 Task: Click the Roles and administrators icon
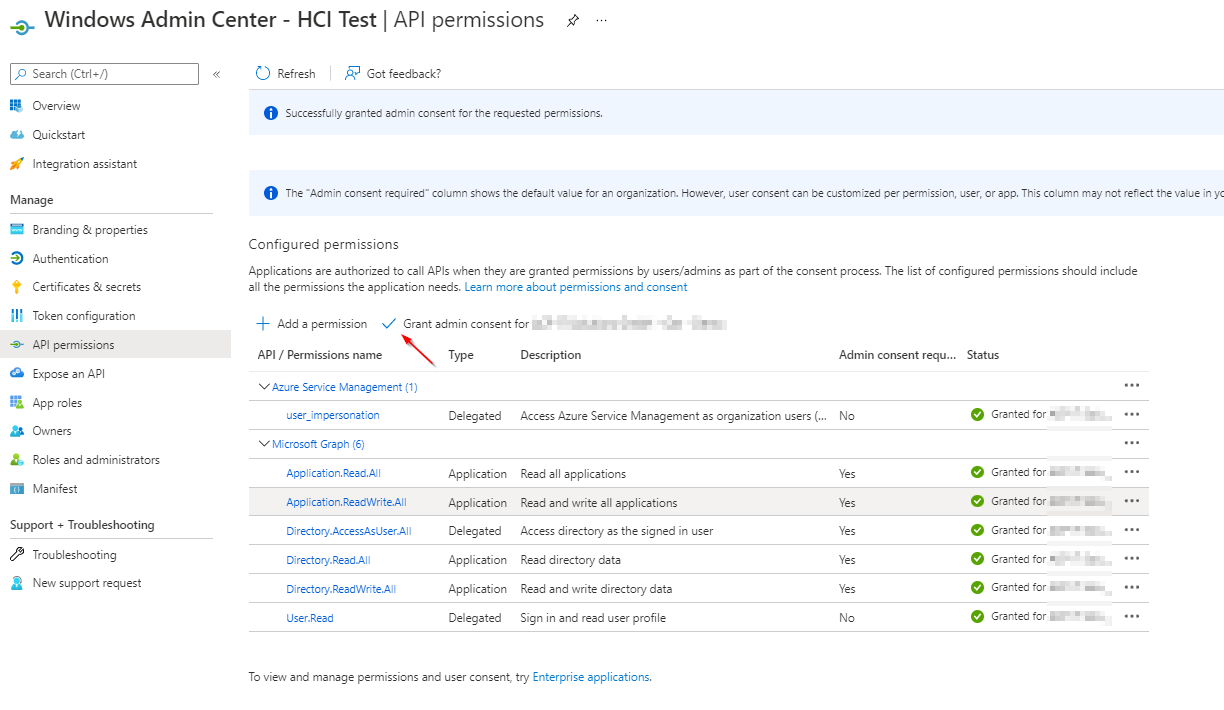(17, 460)
